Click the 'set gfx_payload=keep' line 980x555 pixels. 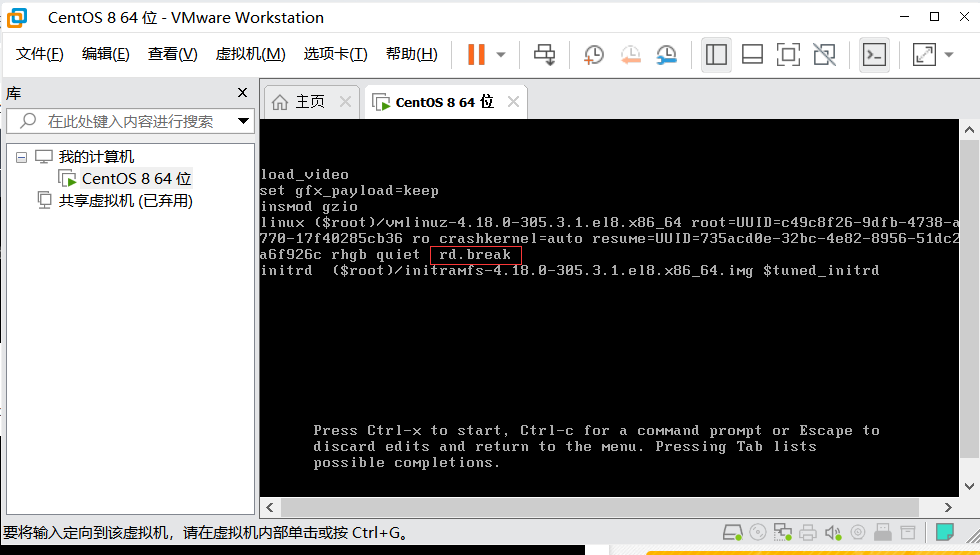click(x=349, y=191)
